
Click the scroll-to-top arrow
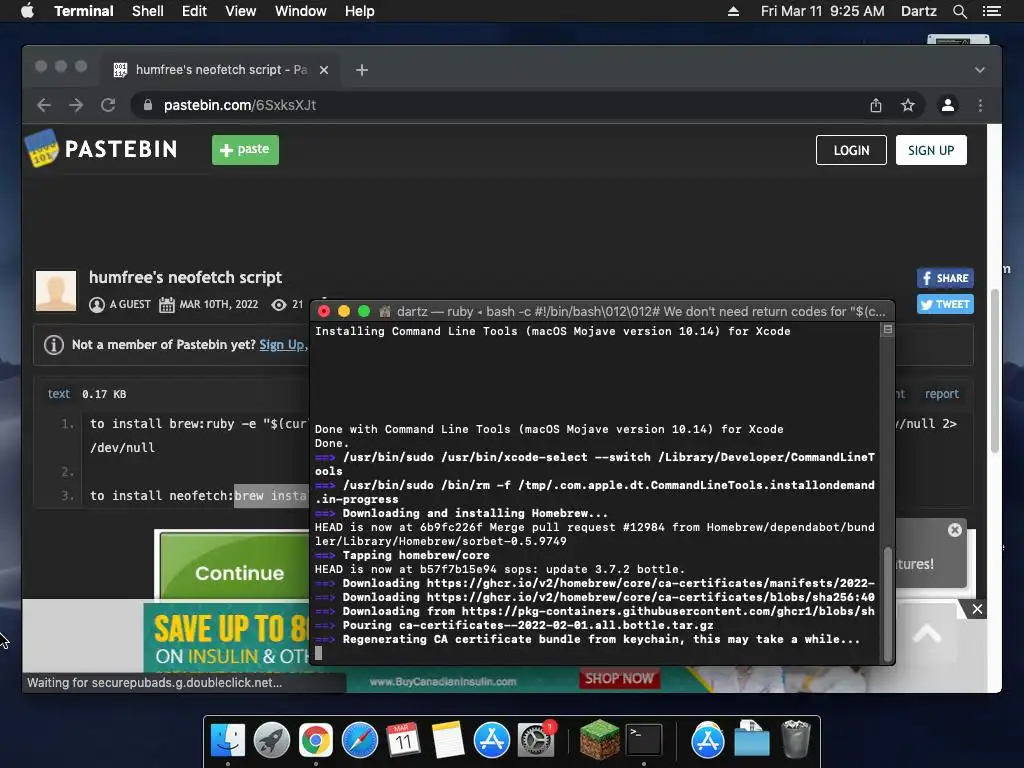pyautogui.click(x=927, y=633)
